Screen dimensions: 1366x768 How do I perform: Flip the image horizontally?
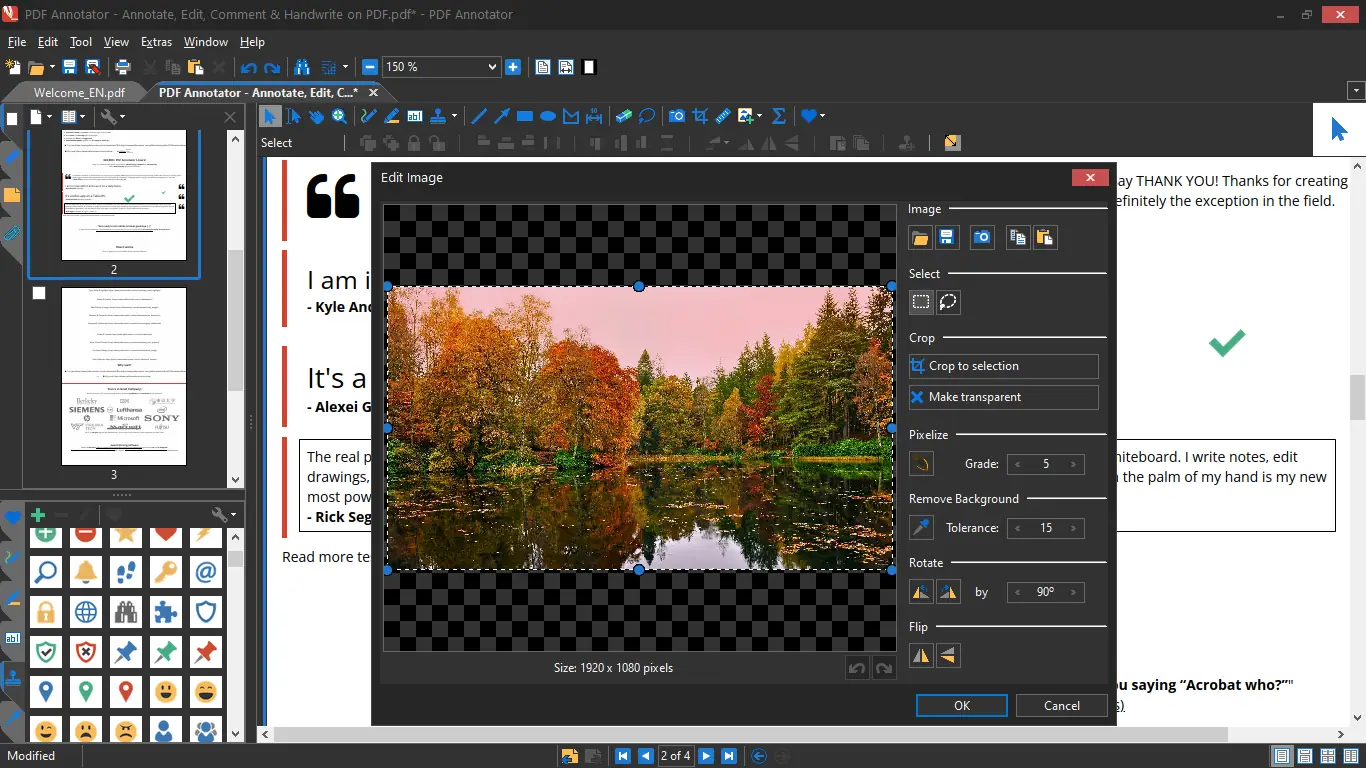pyautogui.click(x=921, y=656)
